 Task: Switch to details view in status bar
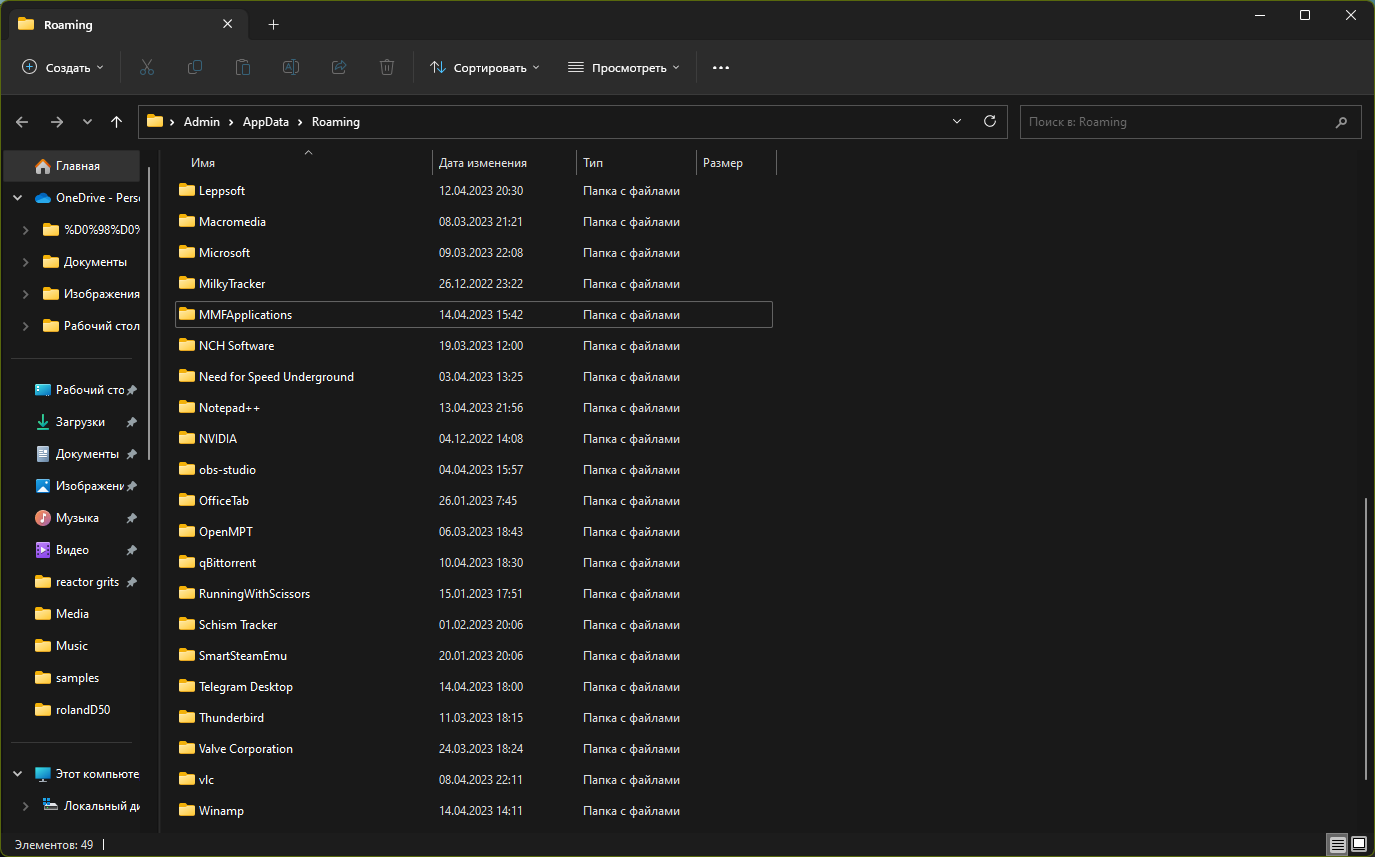click(1337, 845)
